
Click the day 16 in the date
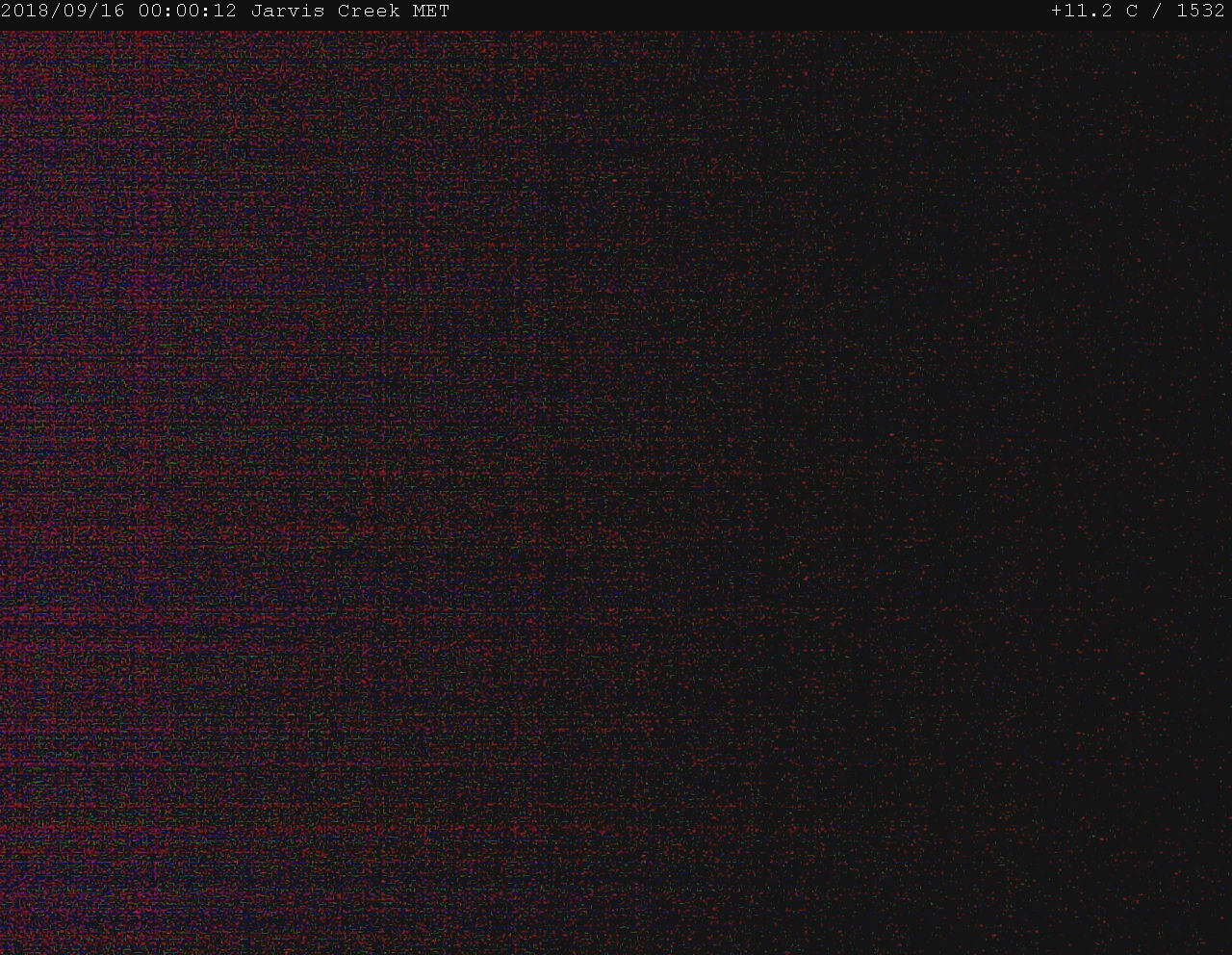pyautogui.click(x=113, y=12)
